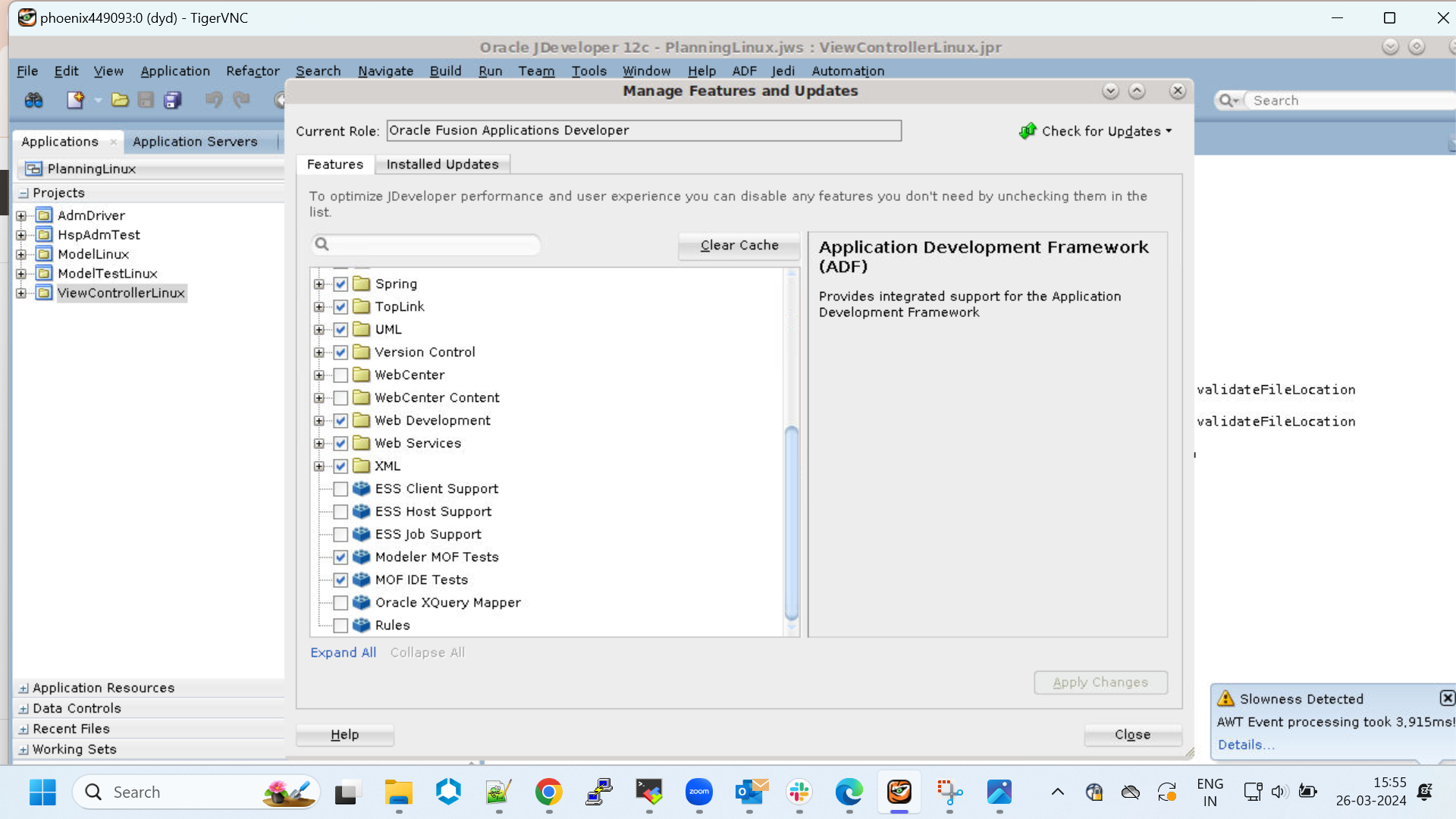Check the ESS Client Support checkbox

[x=340, y=489]
